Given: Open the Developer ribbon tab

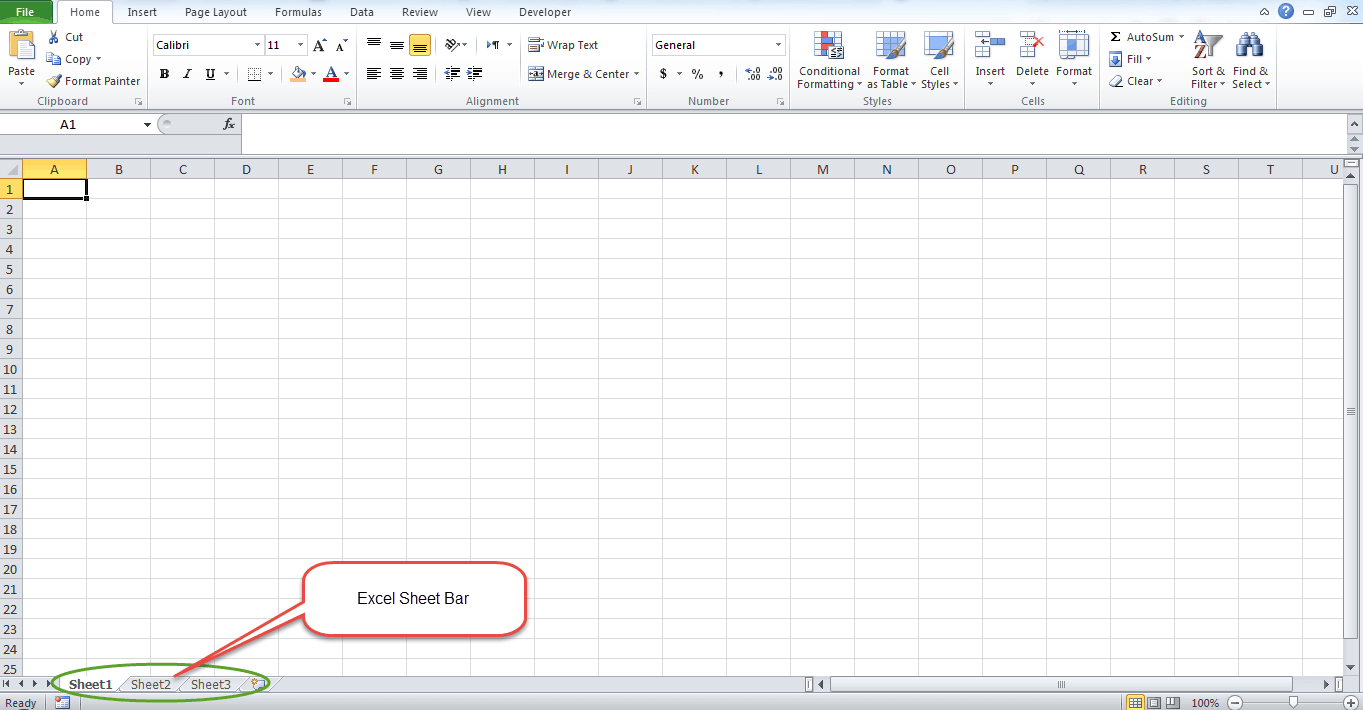Looking at the screenshot, I should pos(545,12).
